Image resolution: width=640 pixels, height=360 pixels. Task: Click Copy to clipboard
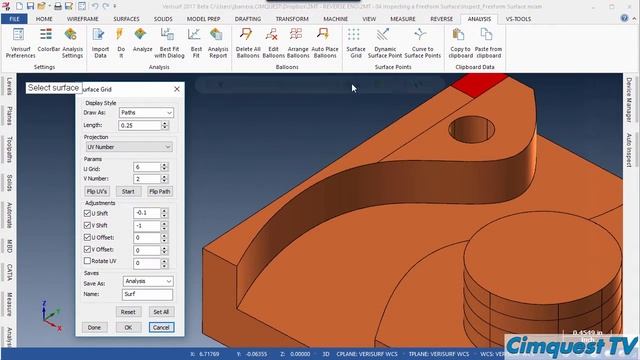(x=460, y=43)
